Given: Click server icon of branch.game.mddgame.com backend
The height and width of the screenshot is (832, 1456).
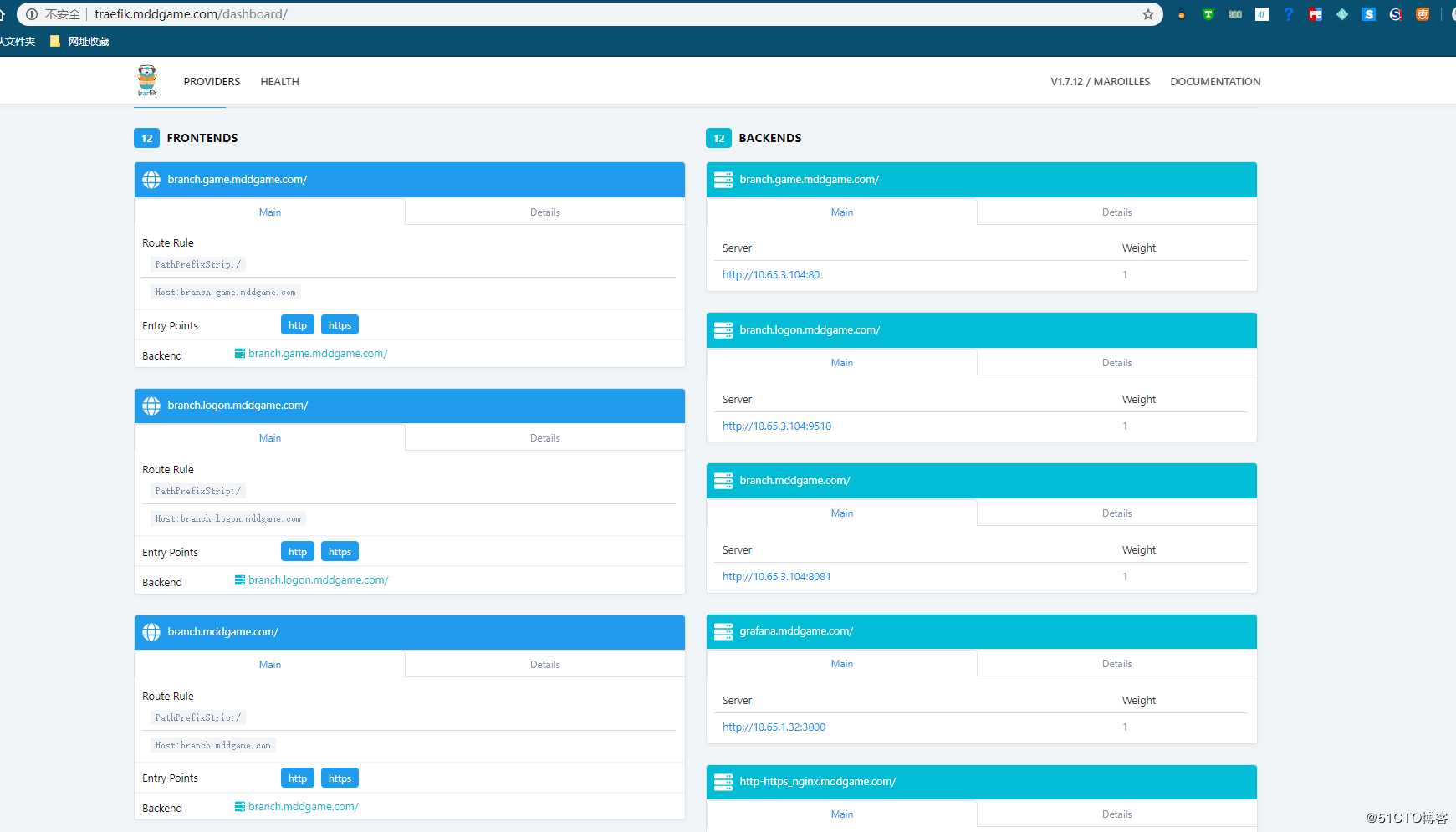Looking at the screenshot, I should (x=723, y=180).
